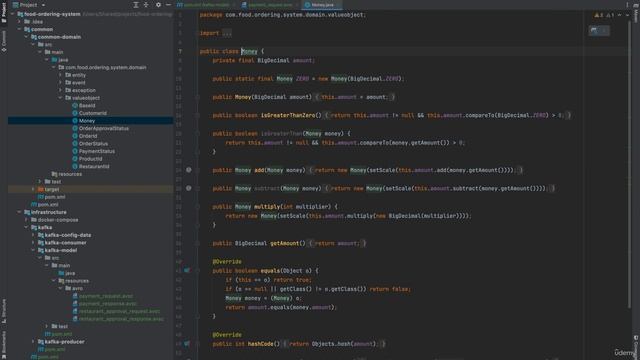Collapse all nodes in Project panel toolbar

click(x=146, y=5)
